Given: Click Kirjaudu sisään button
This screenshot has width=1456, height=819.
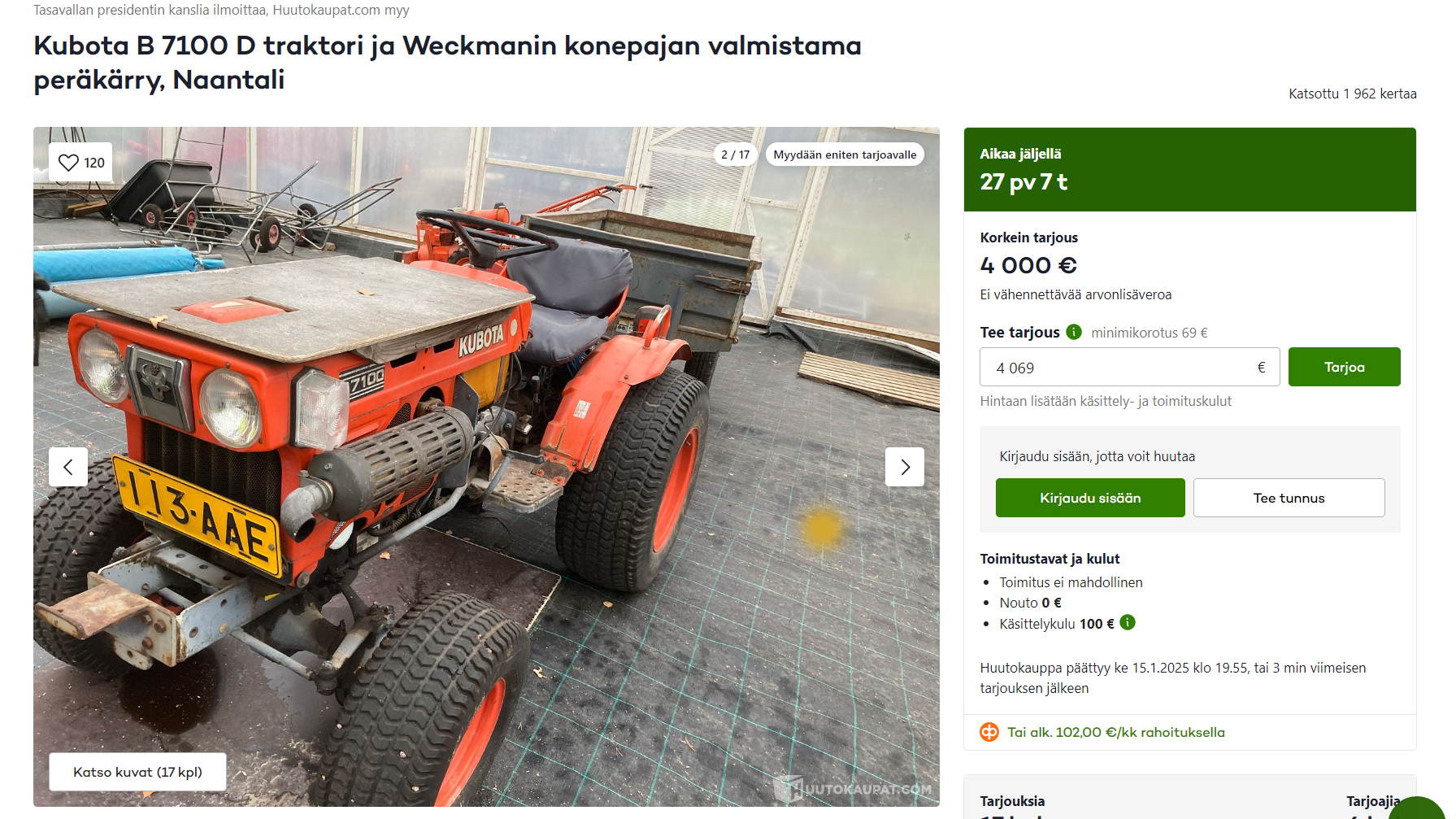Looking at the screenshot, I should coord(1090,498).
